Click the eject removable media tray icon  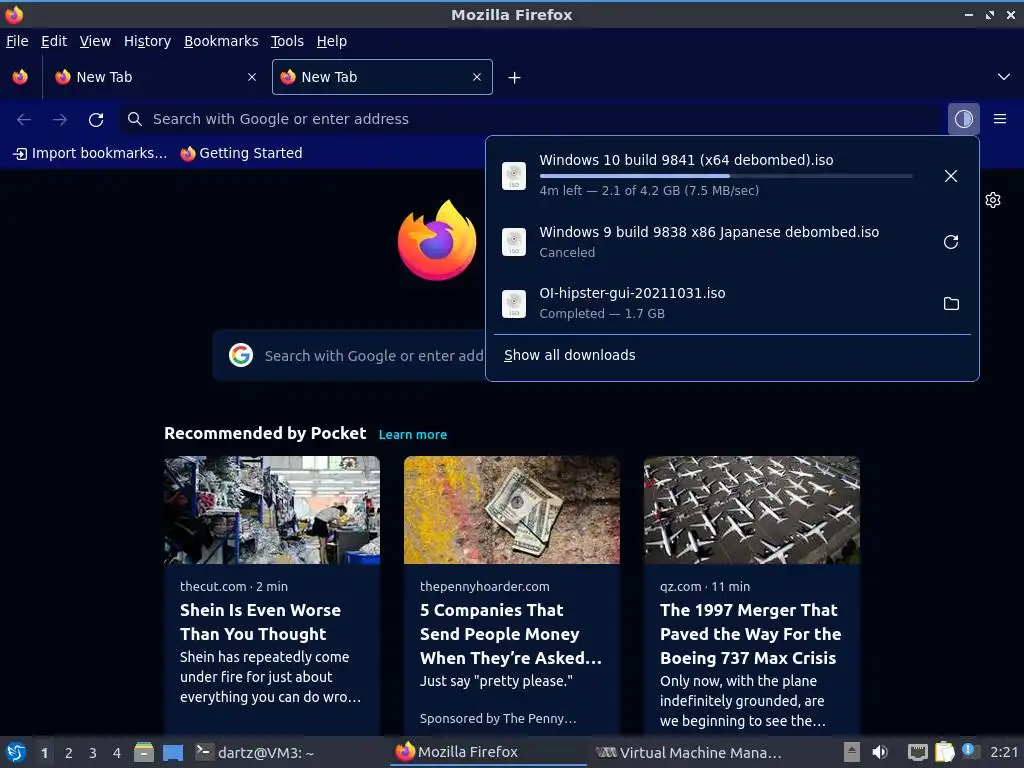(x=852, y=752)
